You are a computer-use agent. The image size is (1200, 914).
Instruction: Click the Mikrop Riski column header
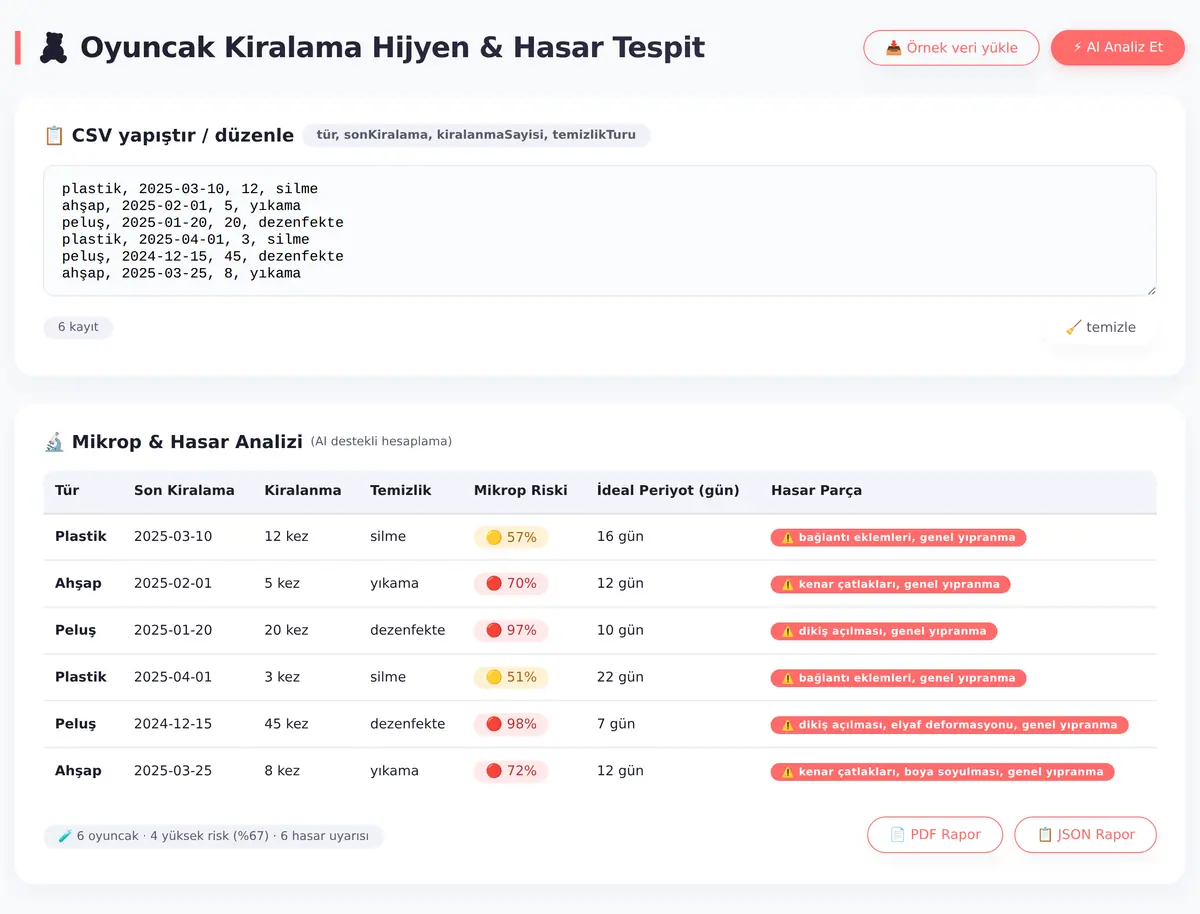521,490
